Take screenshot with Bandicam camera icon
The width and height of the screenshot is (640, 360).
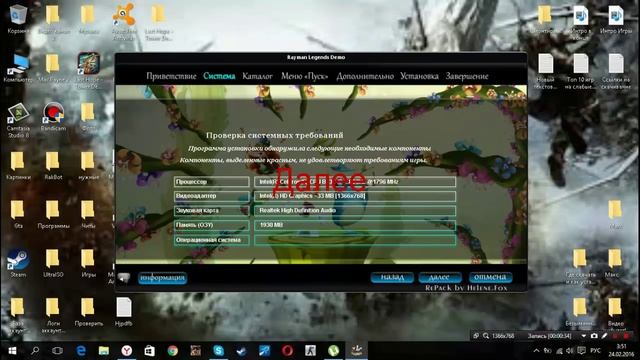pyautogui.click(x=594, y=336)
